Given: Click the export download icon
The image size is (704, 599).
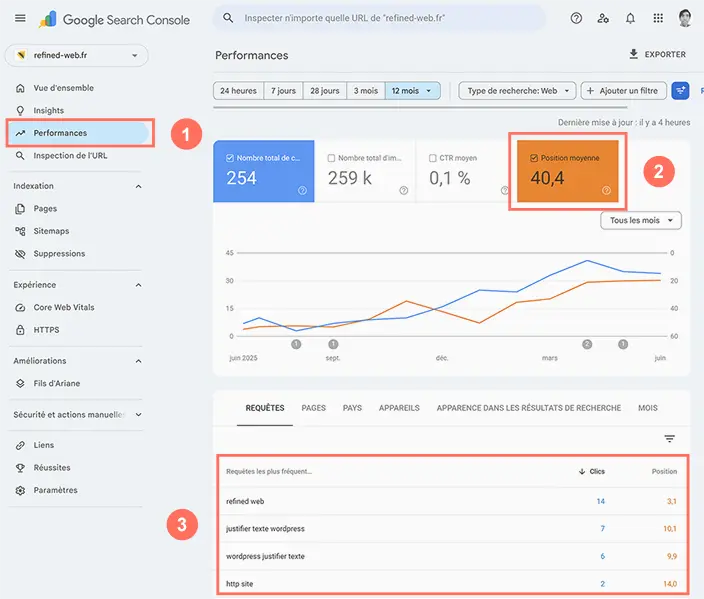Looking at the screenshot, I should coord(634,54).
